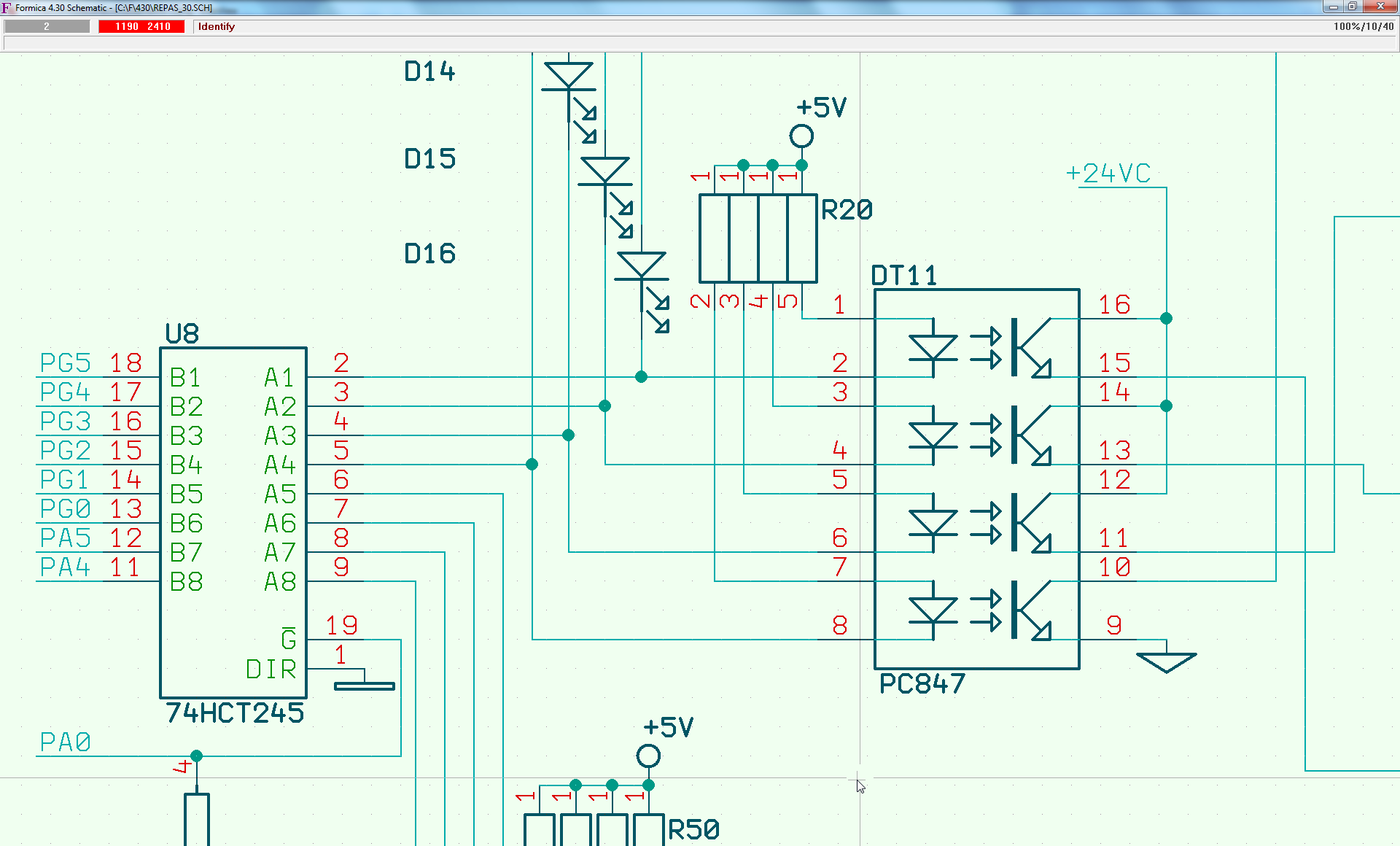The image size is (1400, 846).
Task: Click the A1 pin name in U8
Action: pos(280,378)
